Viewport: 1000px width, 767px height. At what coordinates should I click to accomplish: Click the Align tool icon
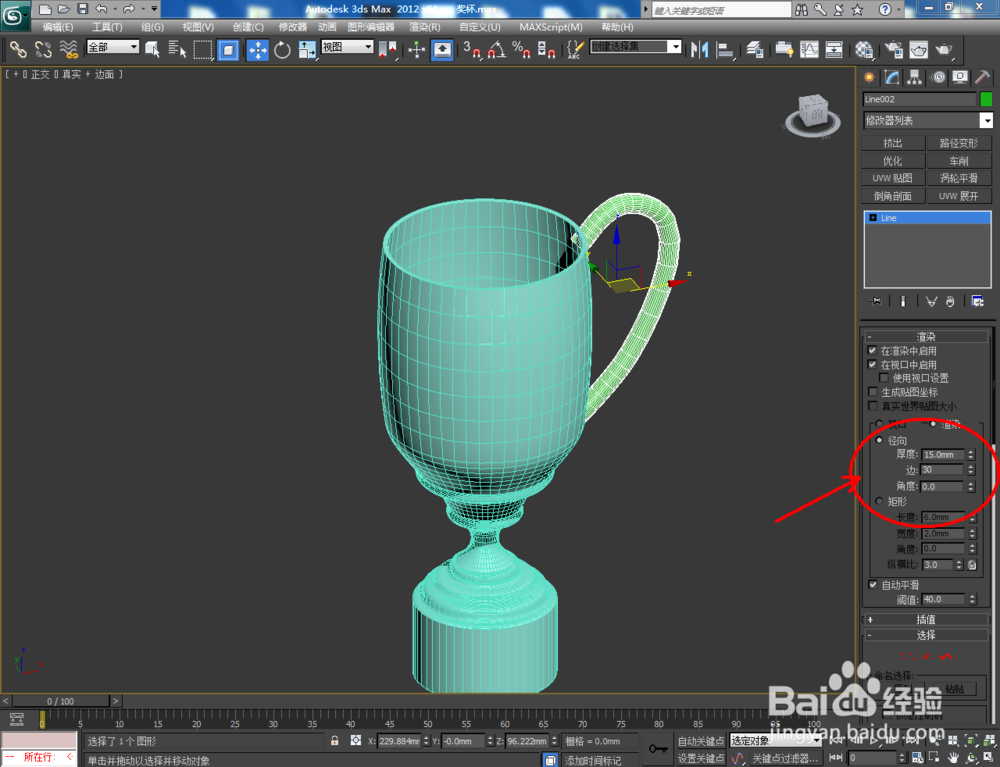tap(725, 49)
